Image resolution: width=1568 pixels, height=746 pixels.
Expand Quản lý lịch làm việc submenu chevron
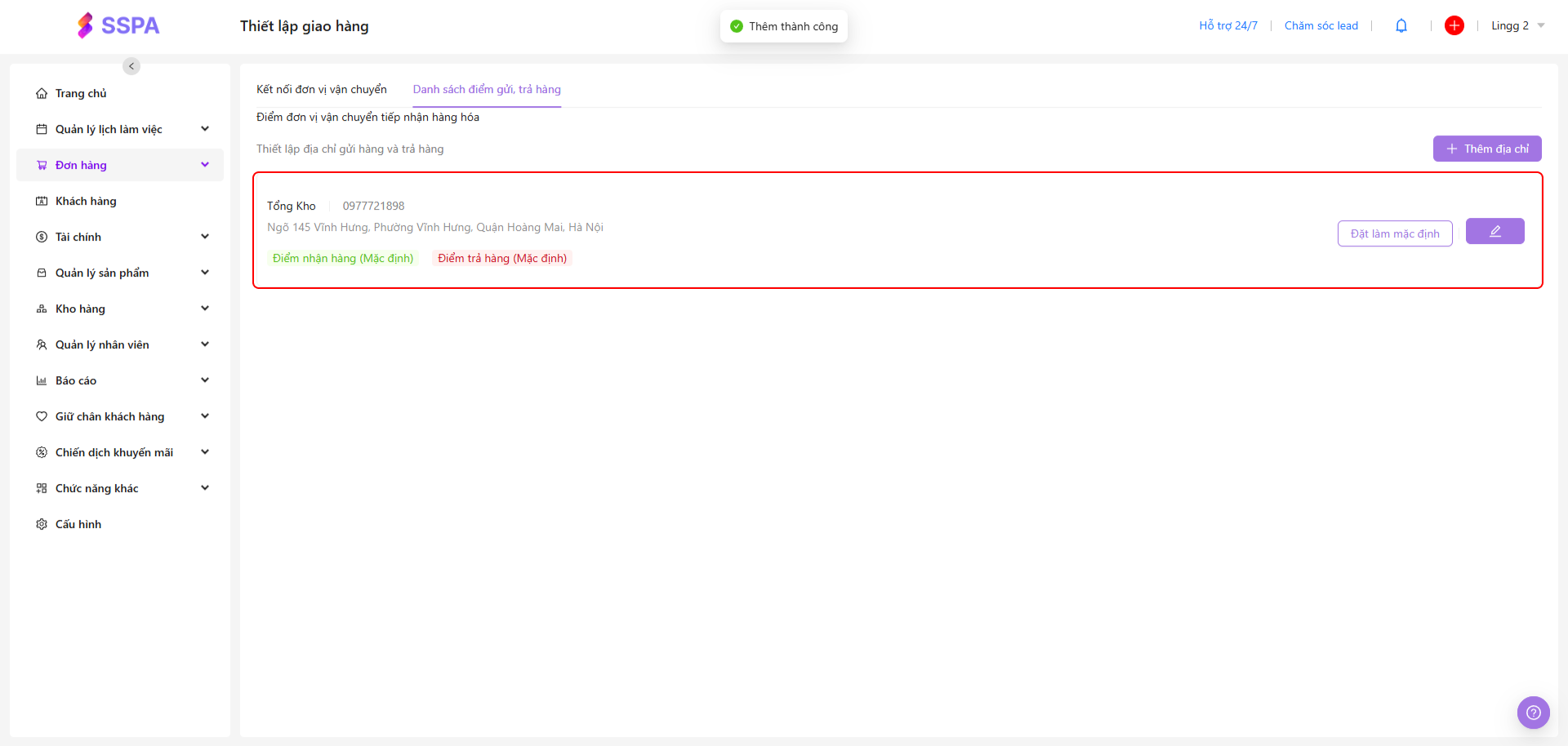pos(205,129)
